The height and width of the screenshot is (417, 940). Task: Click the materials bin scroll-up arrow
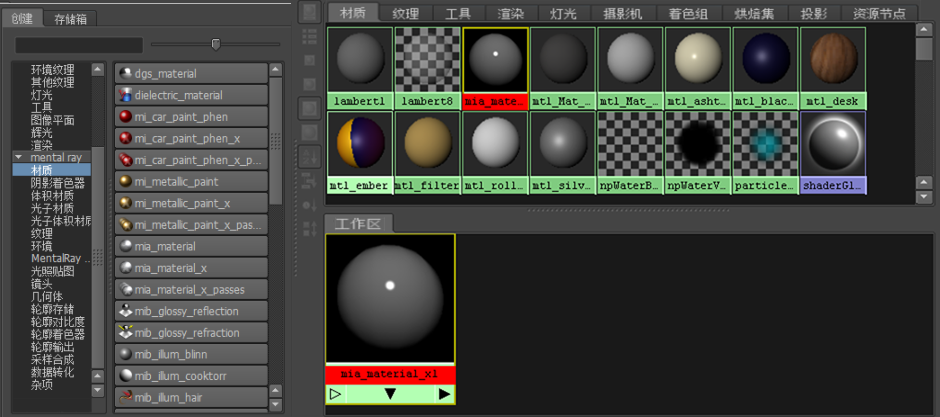coord(924,30)
